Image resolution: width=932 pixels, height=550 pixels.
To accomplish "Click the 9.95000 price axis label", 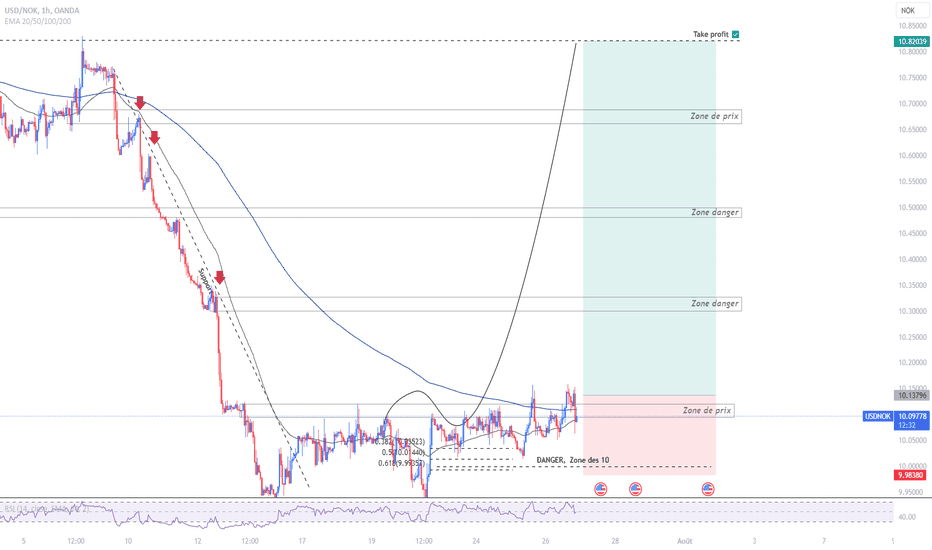I will [x=912, y=492].
